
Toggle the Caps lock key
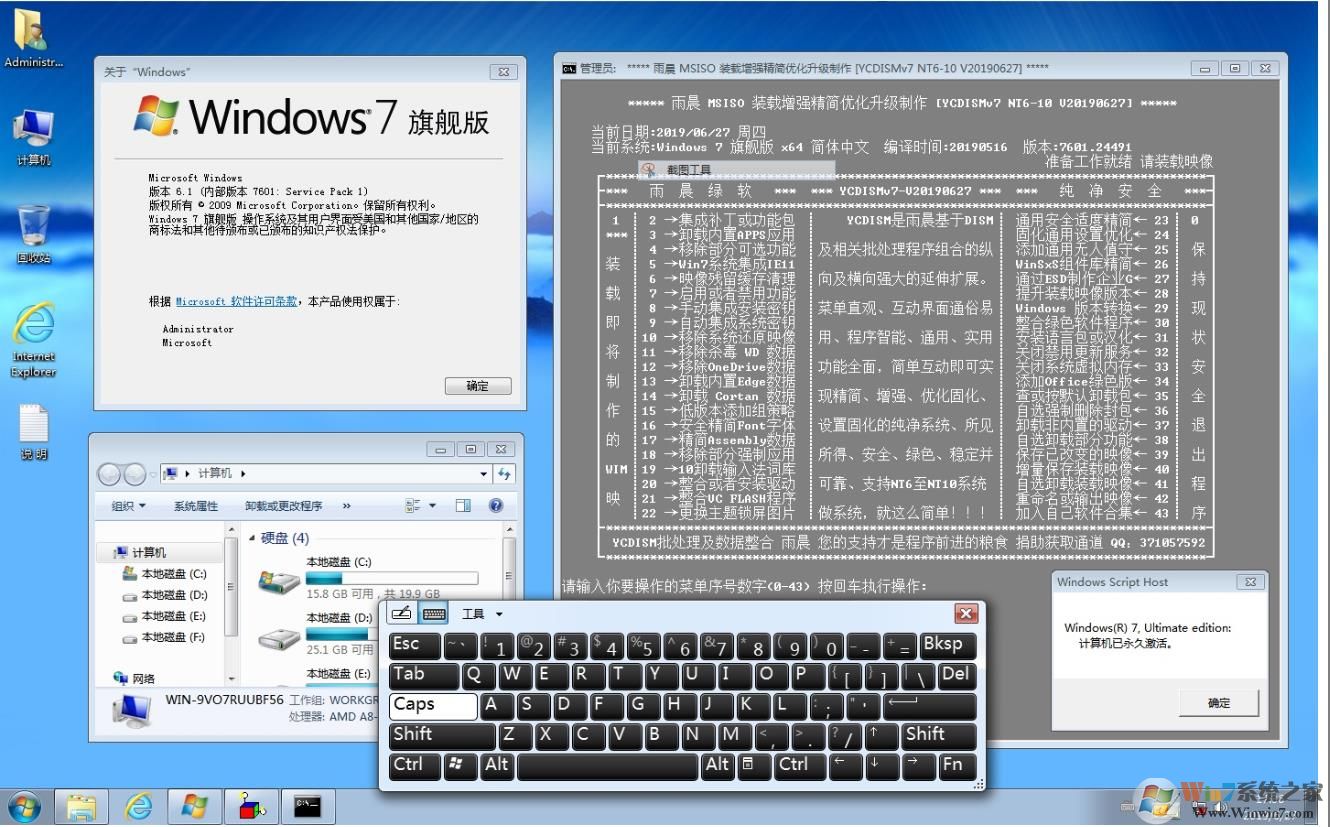(x=433, y=705)
